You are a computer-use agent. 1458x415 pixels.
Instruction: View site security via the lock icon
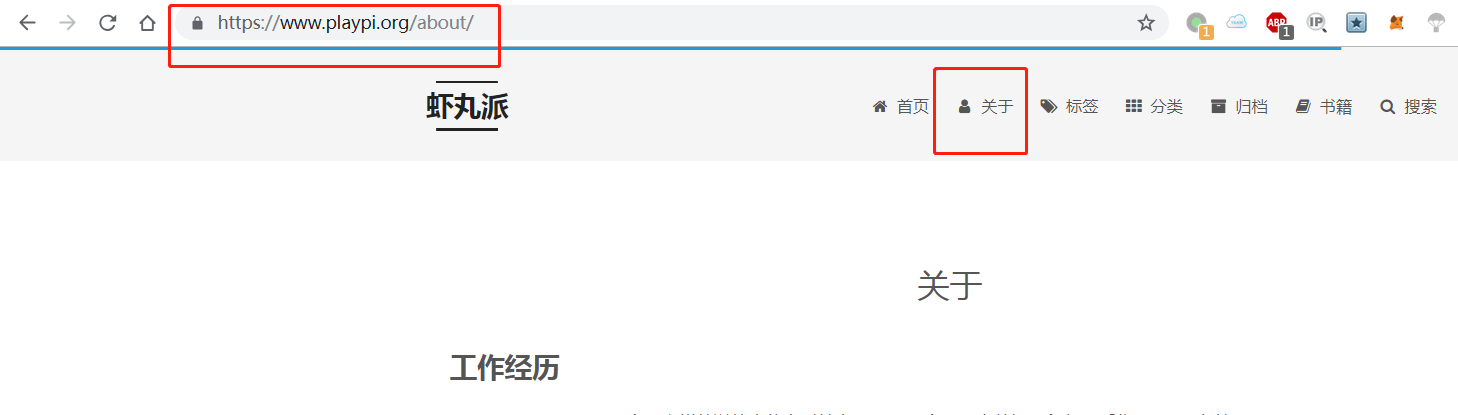pos(197,23)
